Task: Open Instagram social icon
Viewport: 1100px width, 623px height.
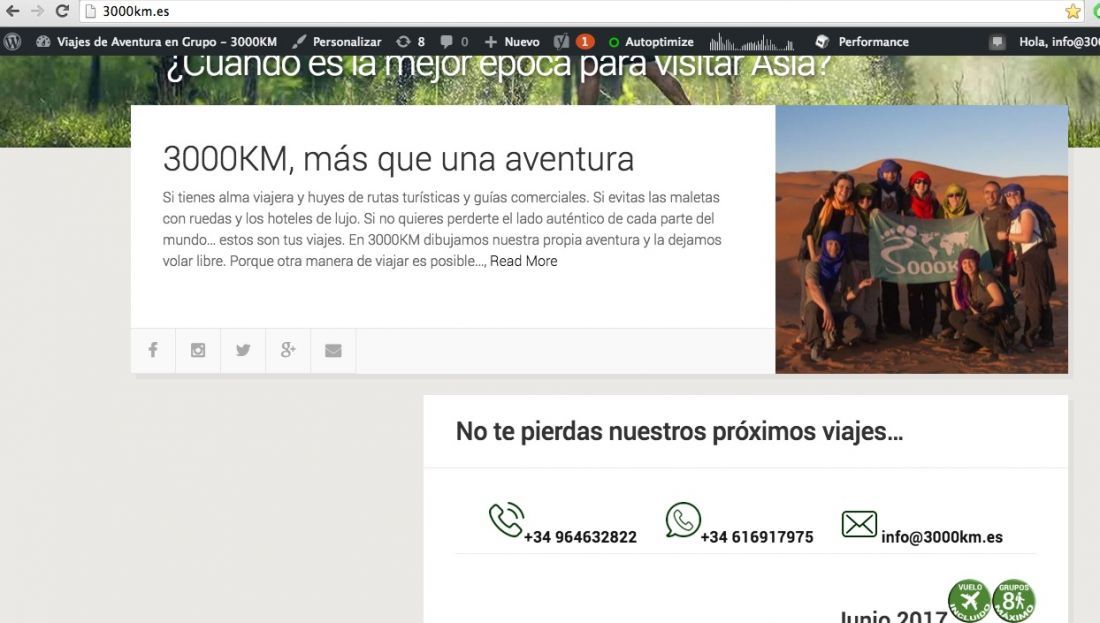Action: click(198, 350)
